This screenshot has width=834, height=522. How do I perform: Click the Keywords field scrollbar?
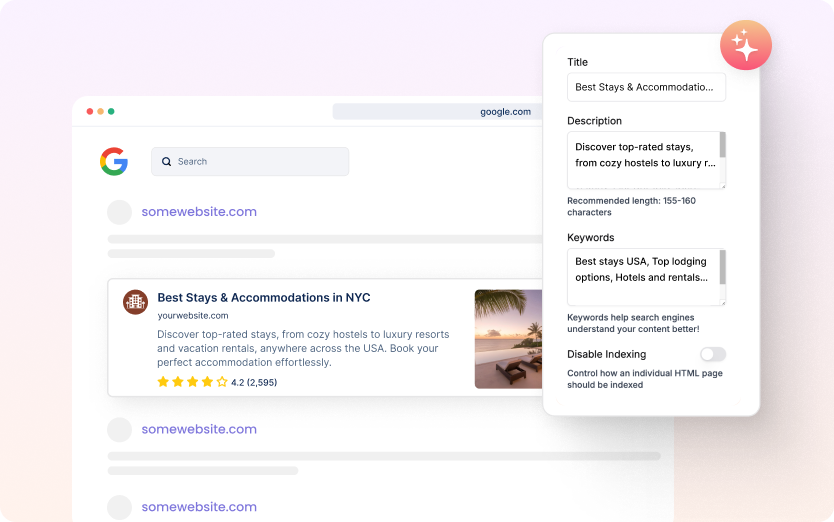722,265
